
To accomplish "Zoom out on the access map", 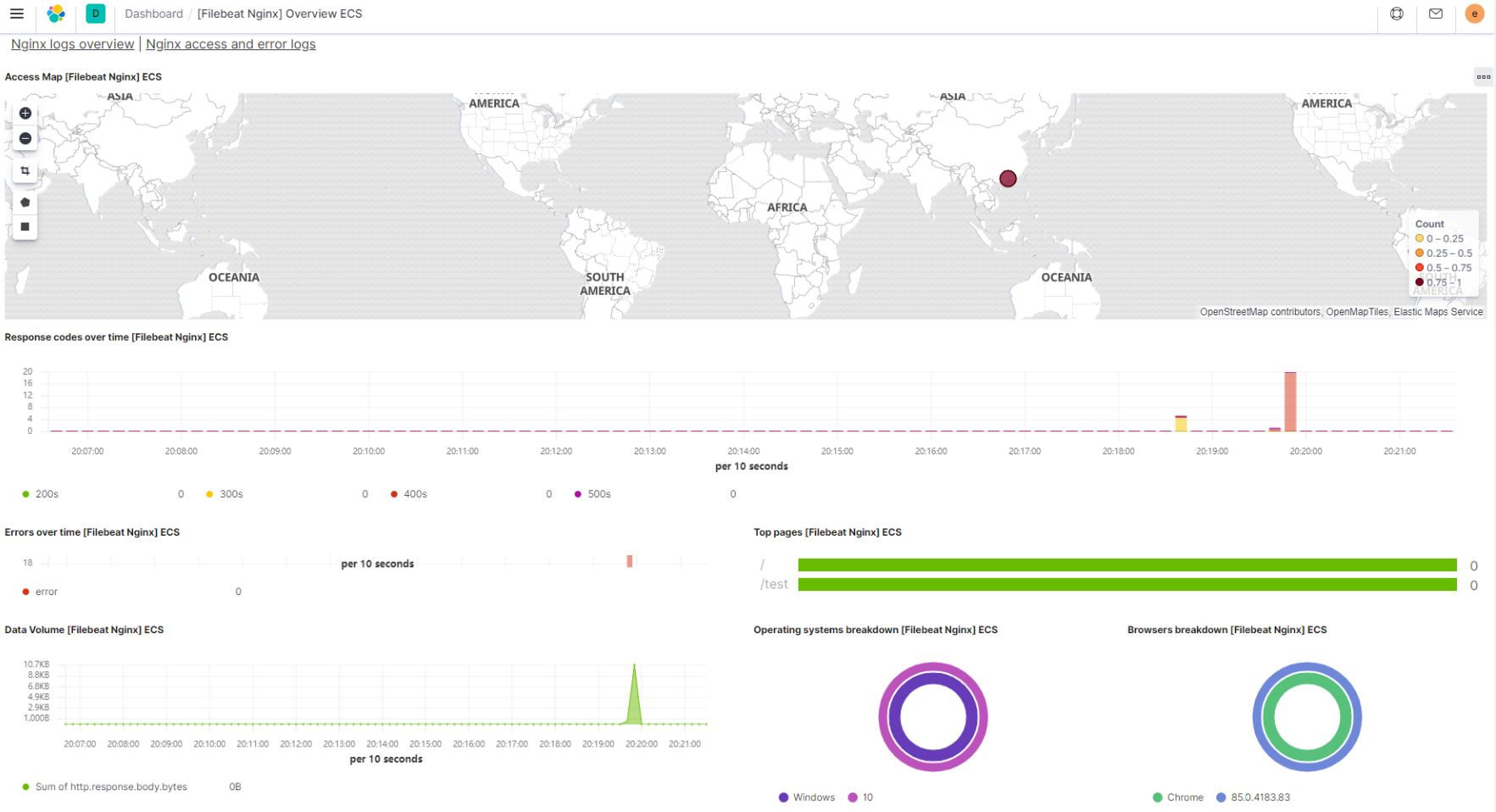I will pyautogui.click(x=25, y=138).
